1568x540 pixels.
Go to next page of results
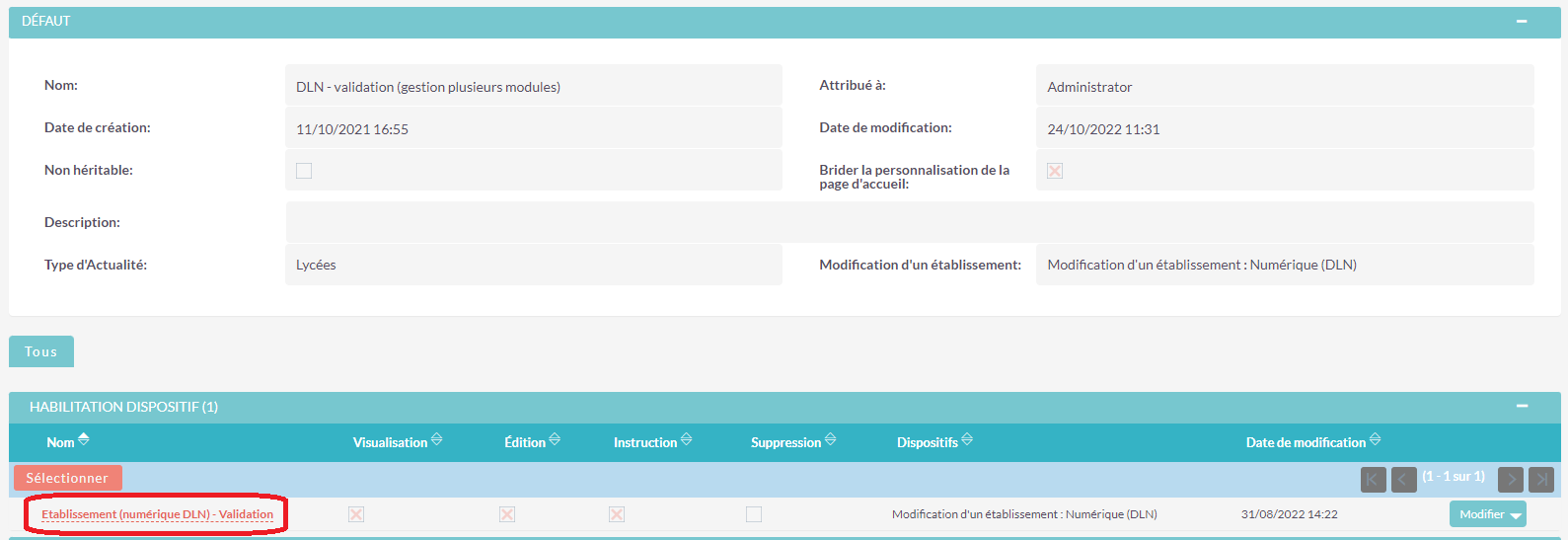pyautogui.click(x=1510, y=480)
